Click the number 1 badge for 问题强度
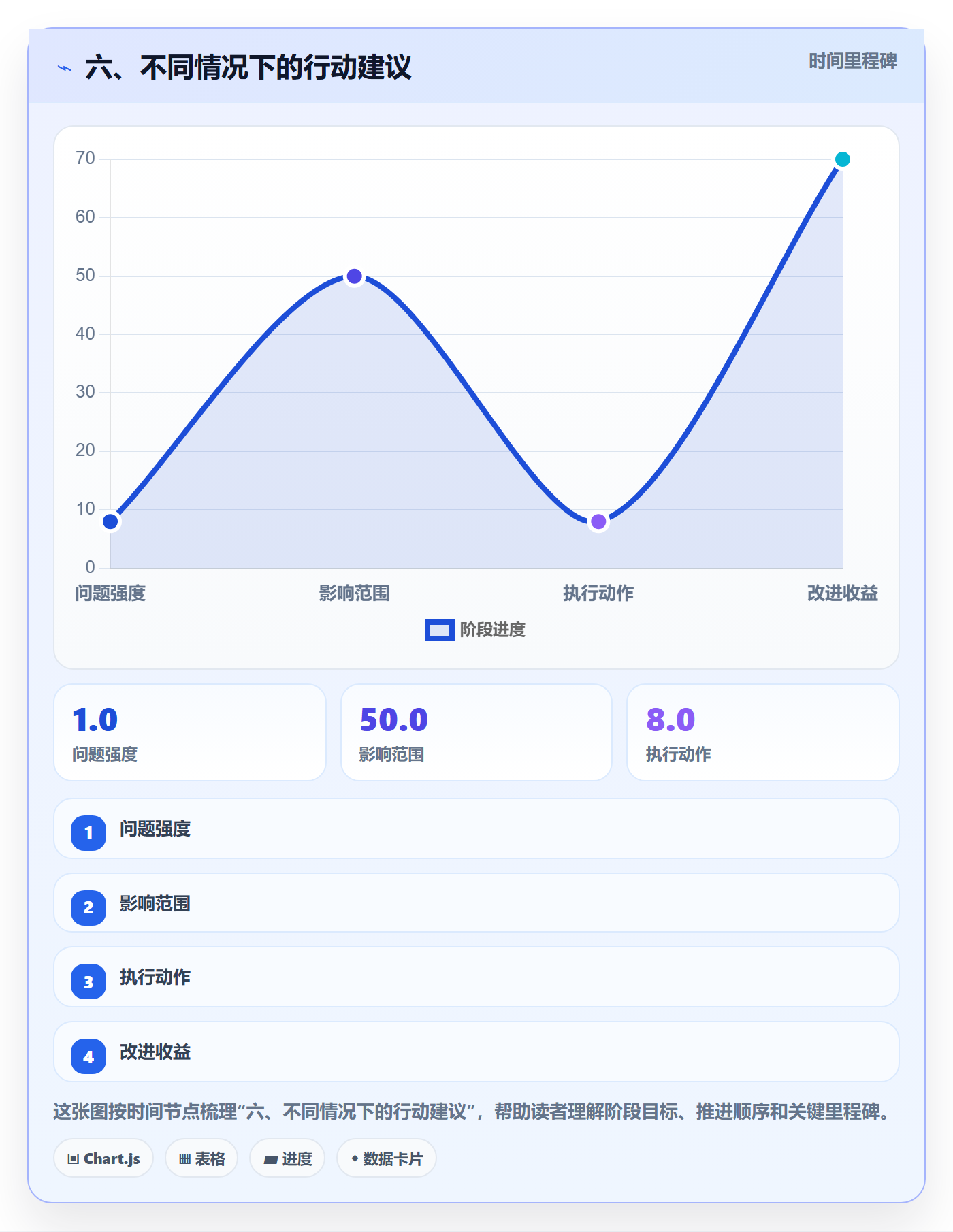 tap(88, 832)
